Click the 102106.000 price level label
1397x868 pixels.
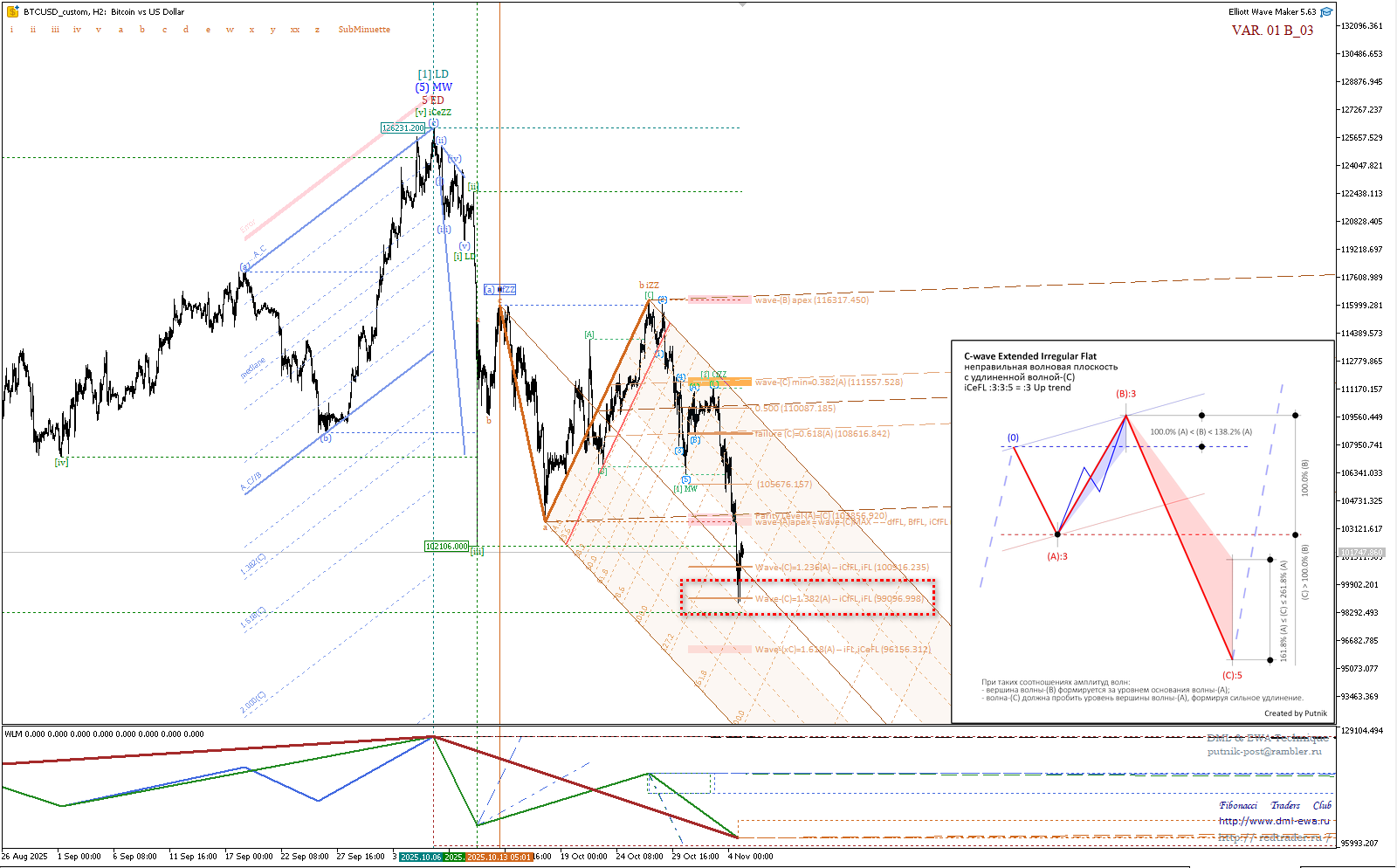tap(446, 547)
